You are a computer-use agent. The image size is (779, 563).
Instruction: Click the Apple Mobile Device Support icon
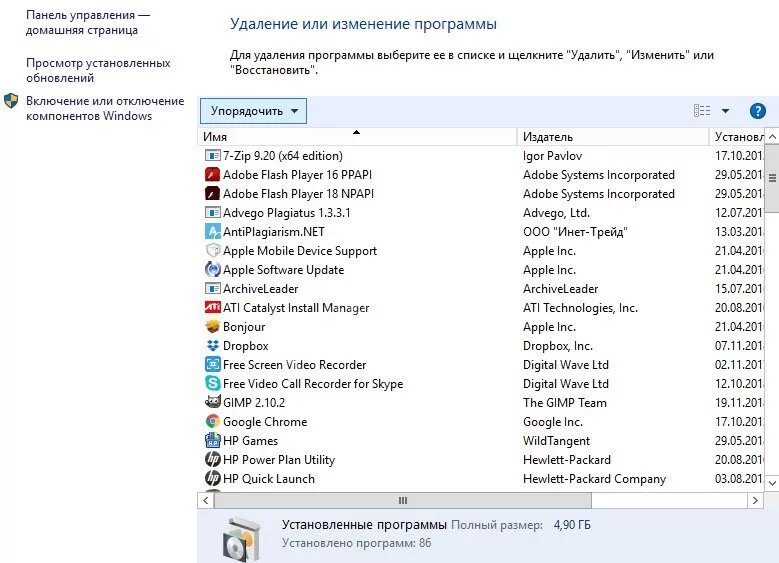click(213, 250)
